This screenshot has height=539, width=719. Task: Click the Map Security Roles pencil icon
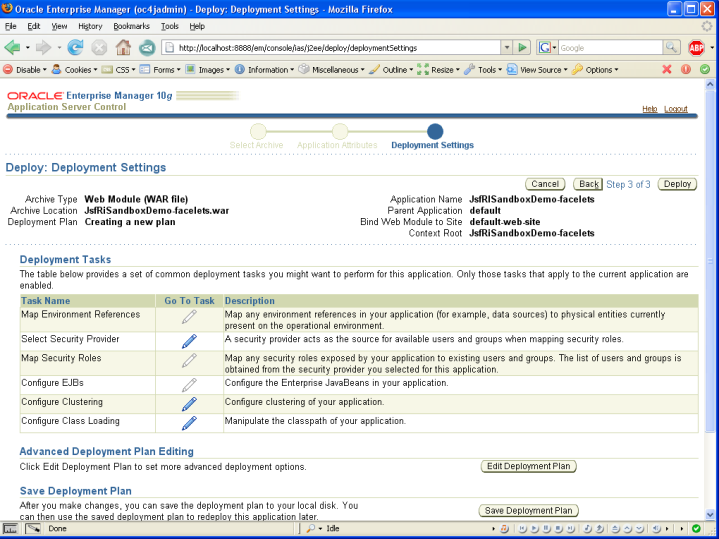pos(189,360)
